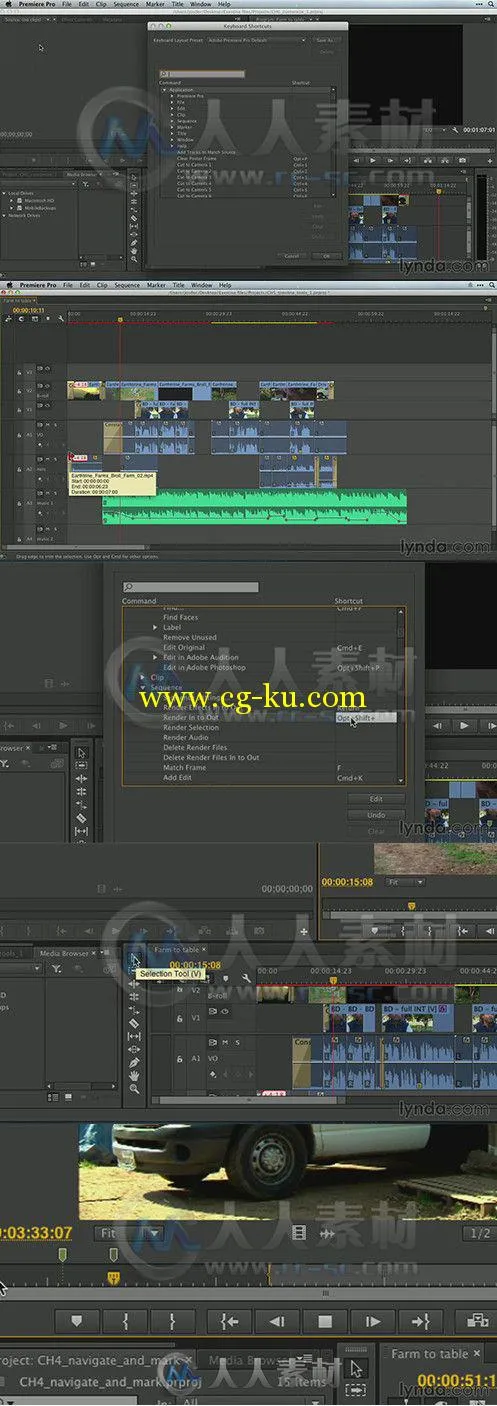Screen dimensions: 497x1406
Task: Select the Add Edit command row
Action: (260, 777)
